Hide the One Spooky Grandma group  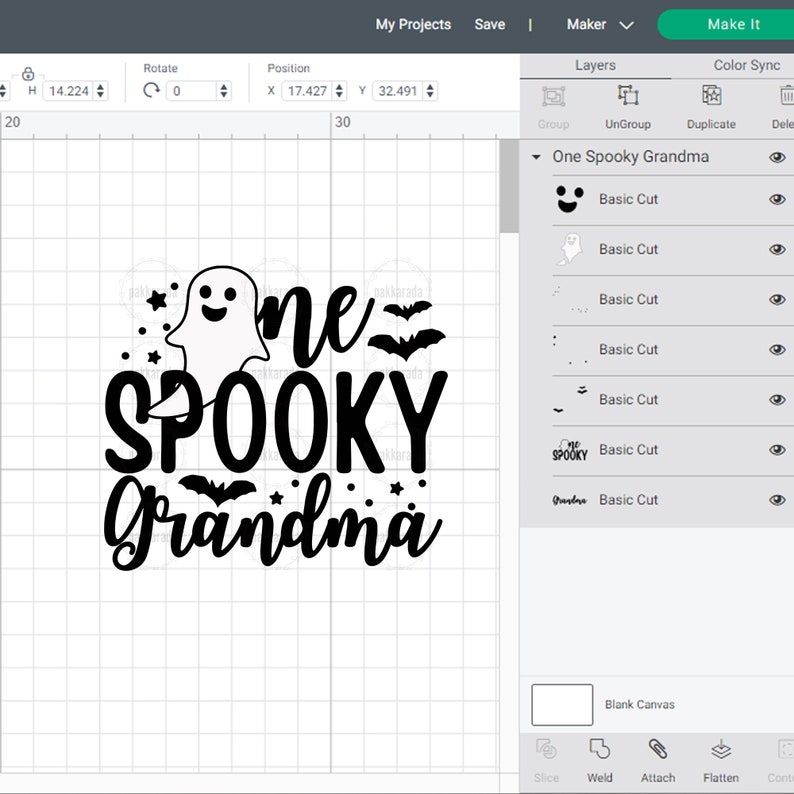pos(777,157)
